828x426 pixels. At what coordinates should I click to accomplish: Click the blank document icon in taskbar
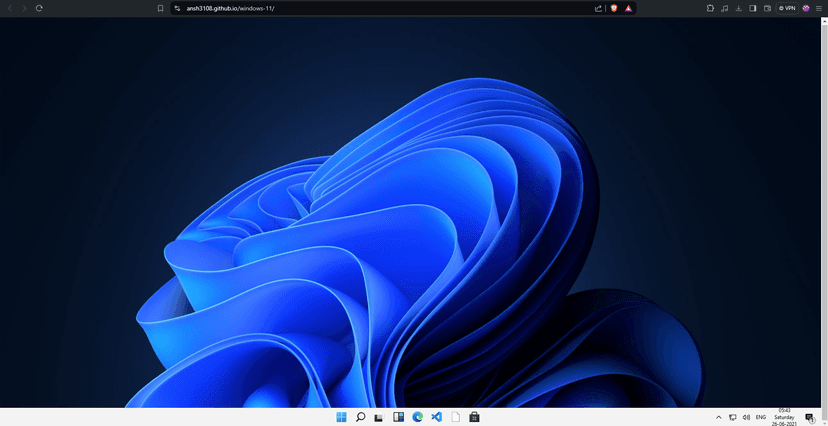click(x=455, y=417)
